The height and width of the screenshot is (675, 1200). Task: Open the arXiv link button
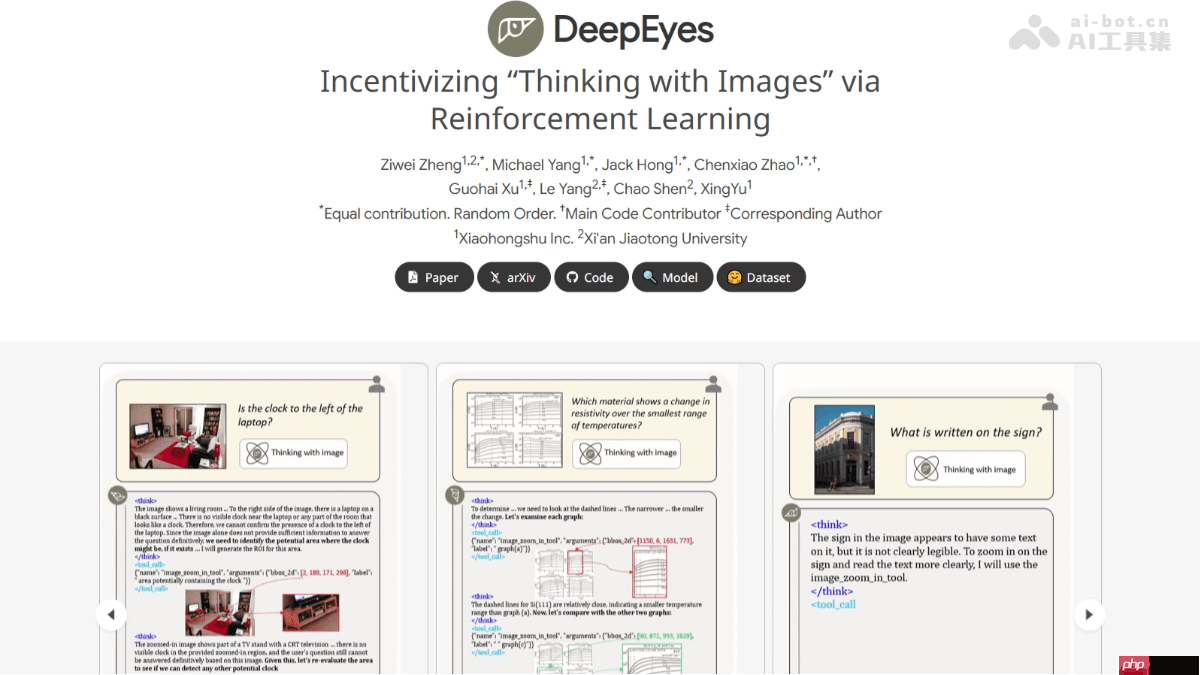pos(513,277)
